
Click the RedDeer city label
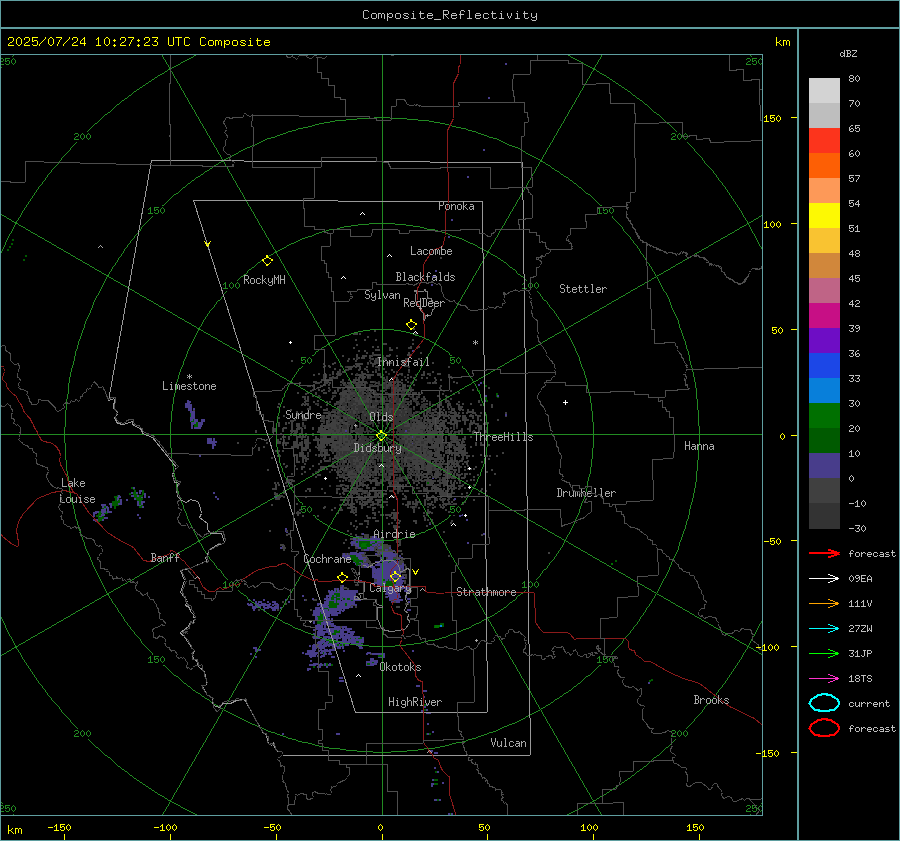pos(424,303)
